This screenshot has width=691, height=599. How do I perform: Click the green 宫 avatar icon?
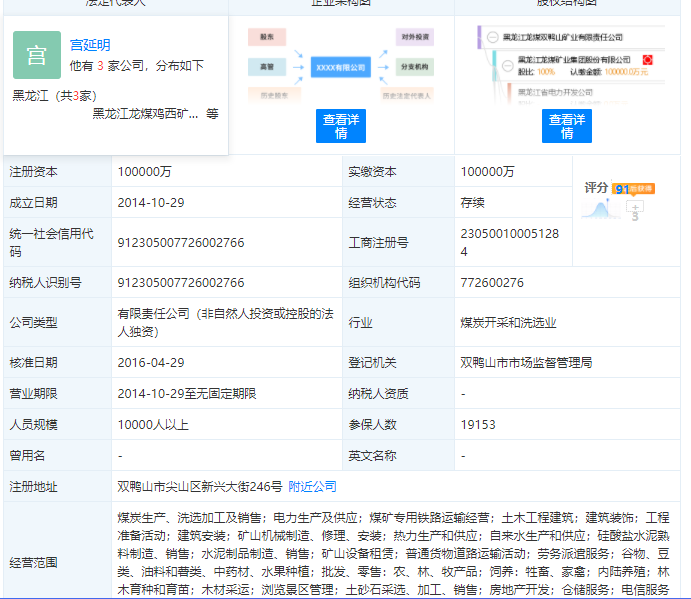37,55
